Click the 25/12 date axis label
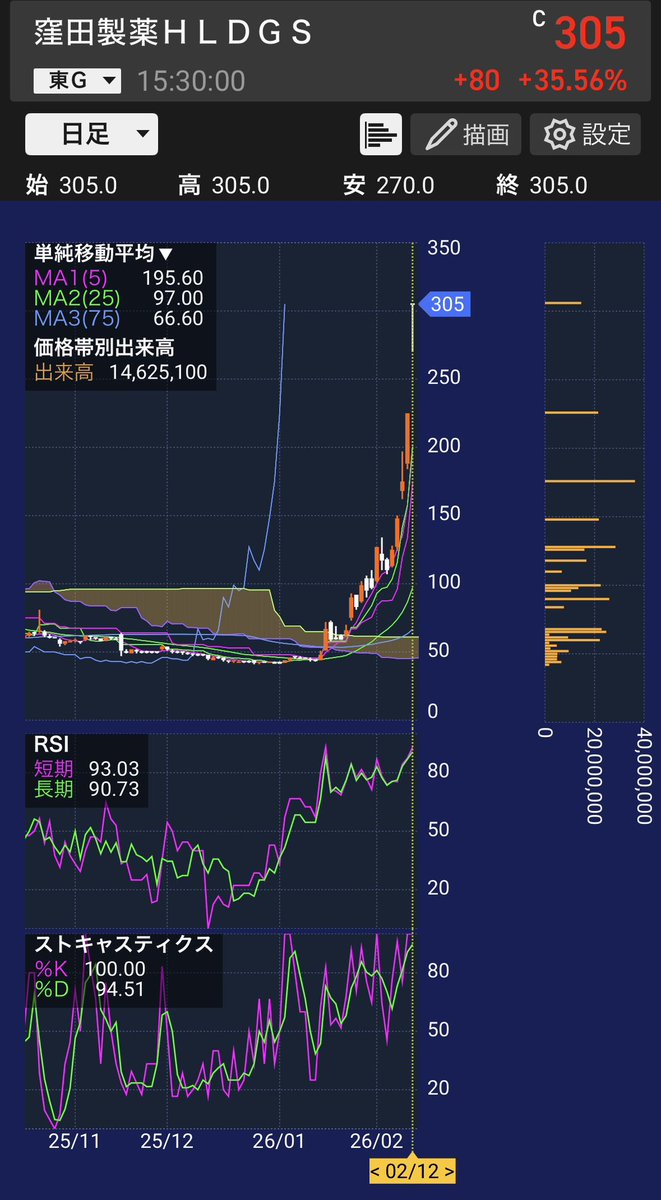 tap(166, 1140)
